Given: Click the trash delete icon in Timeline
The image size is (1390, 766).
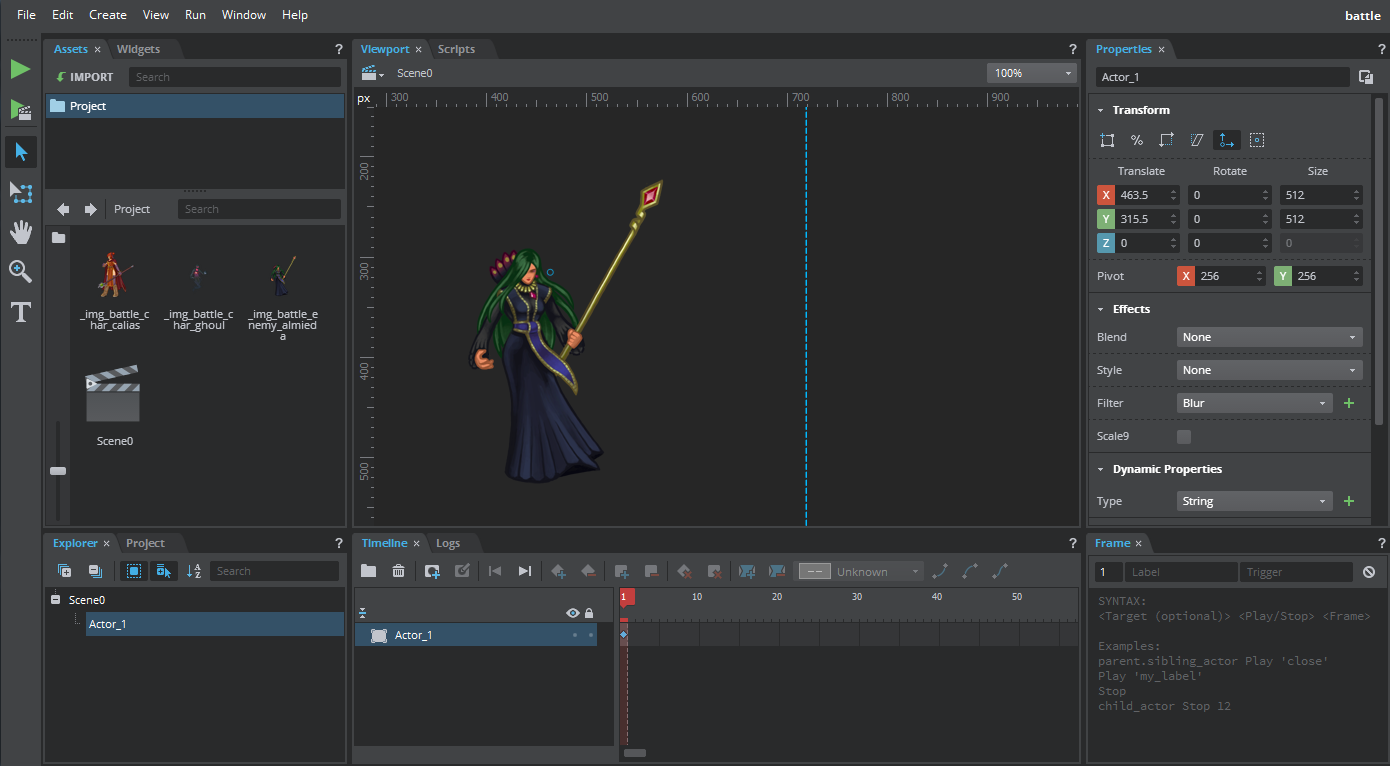Looking at the screenshot, I should point(398,571).
